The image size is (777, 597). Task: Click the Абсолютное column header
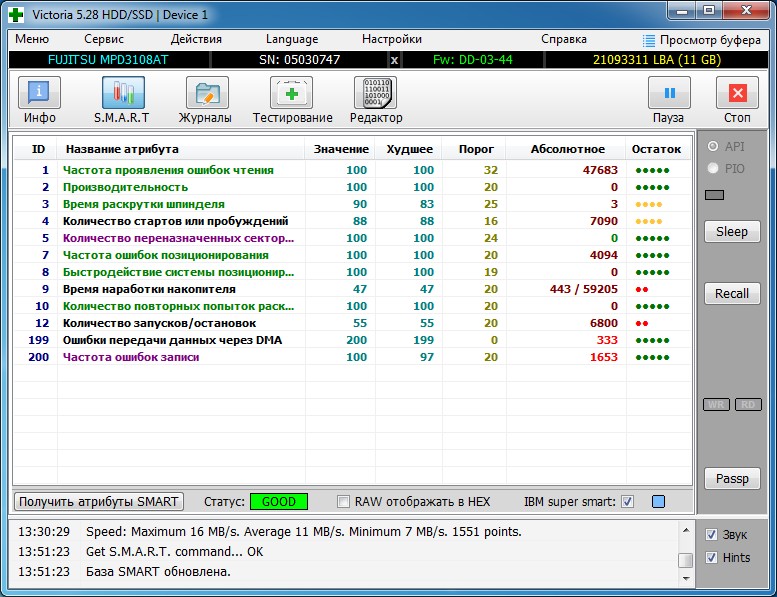click(567, 149)
